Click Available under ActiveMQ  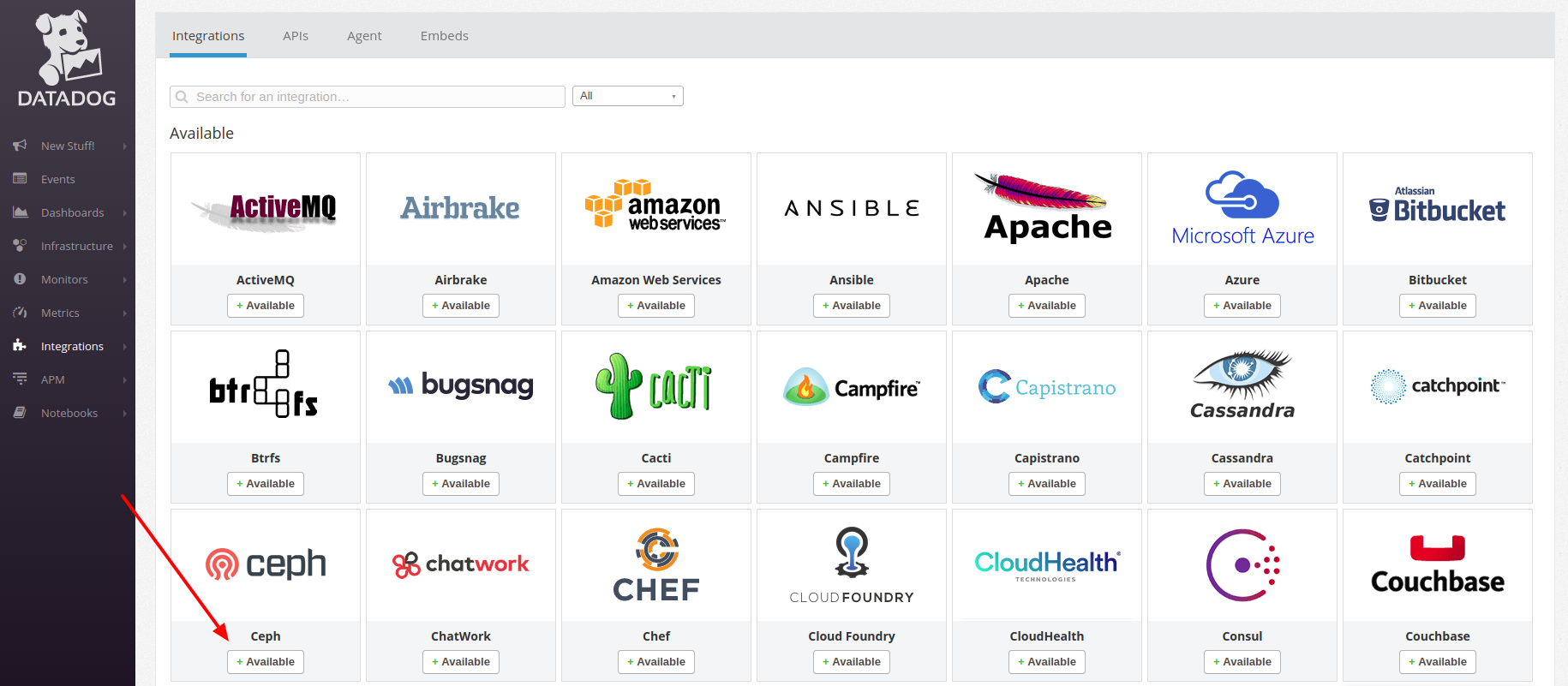tap(266, 306)
